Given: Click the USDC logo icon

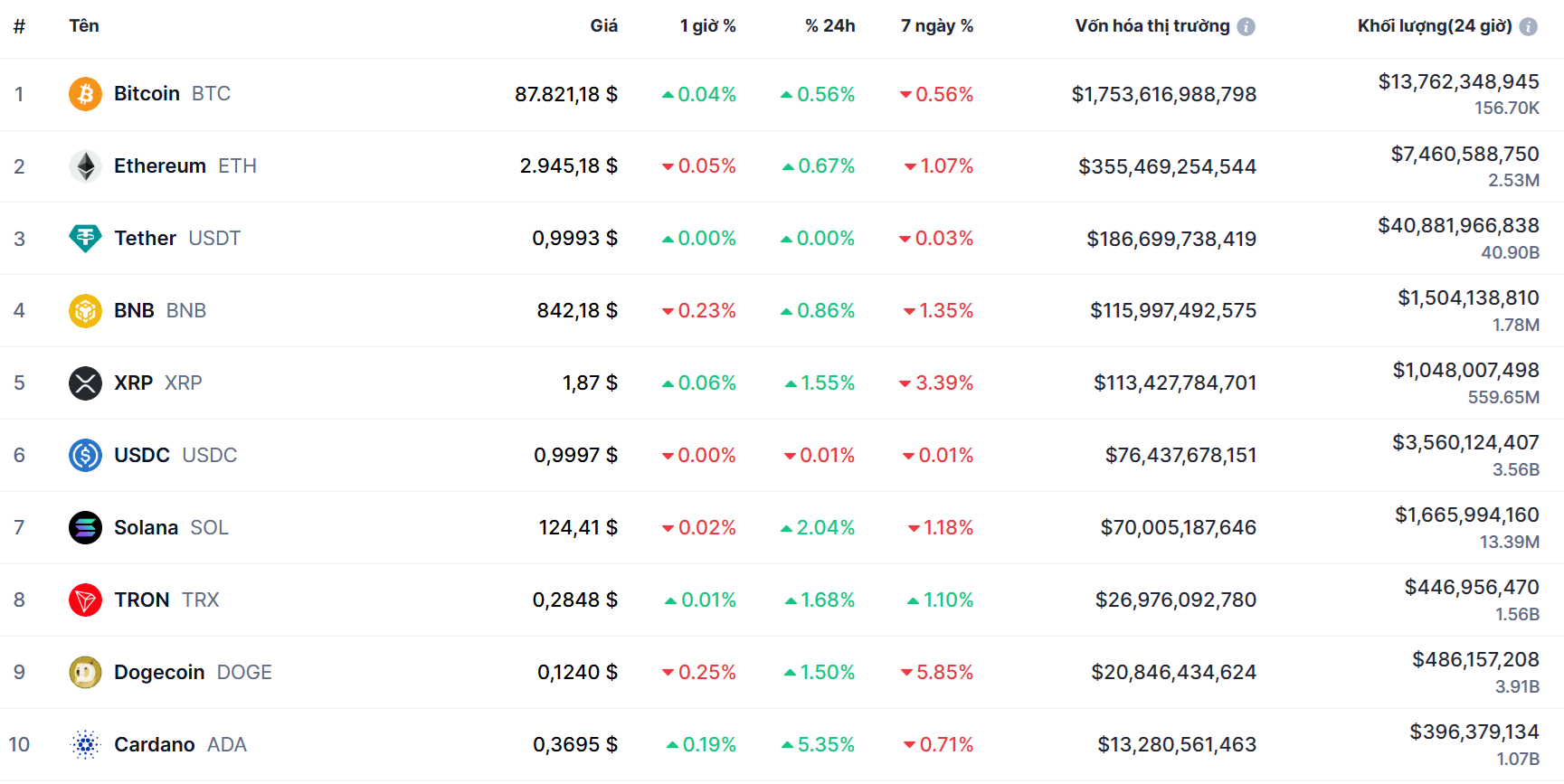Looking at the screenshot, I should tap(85, 455).
